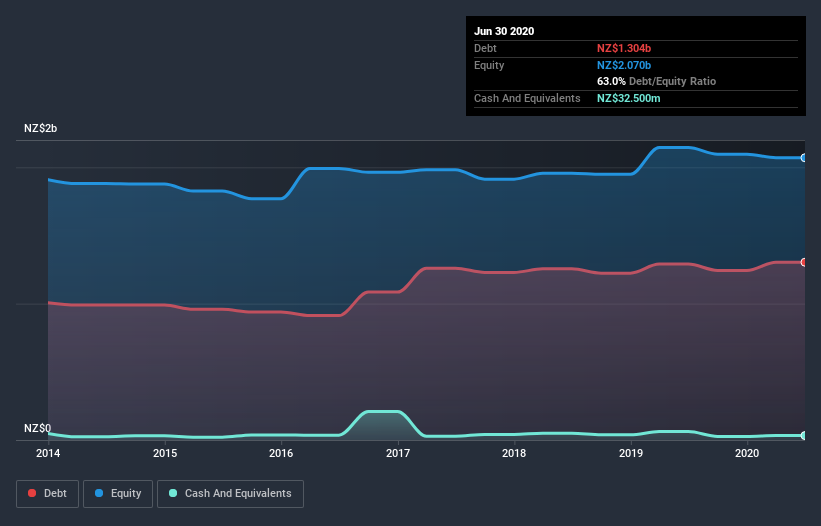
Task: Click Cash And Equivalents label in tooltip
Action: click(x=527, y=98)
